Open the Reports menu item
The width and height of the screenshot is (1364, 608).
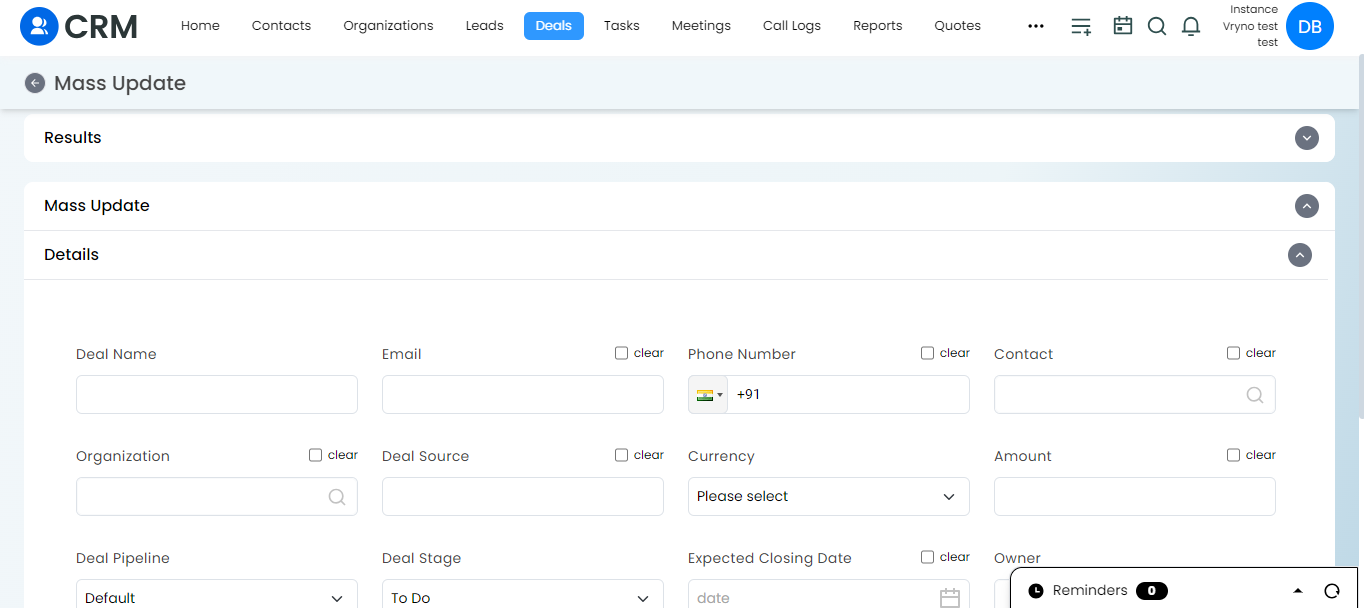(878, 26)
